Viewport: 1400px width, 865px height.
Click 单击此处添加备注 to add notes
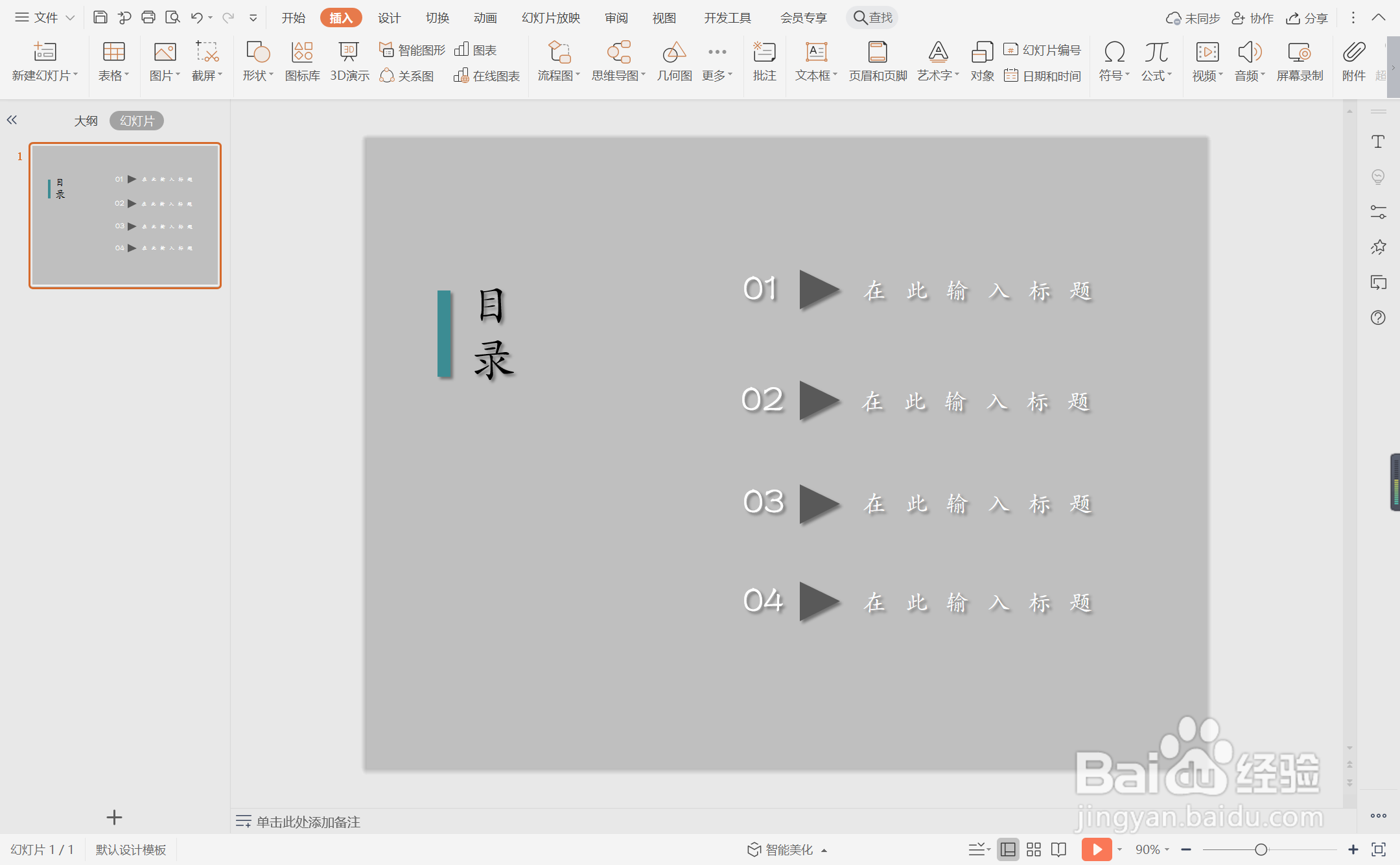[308, 822]
